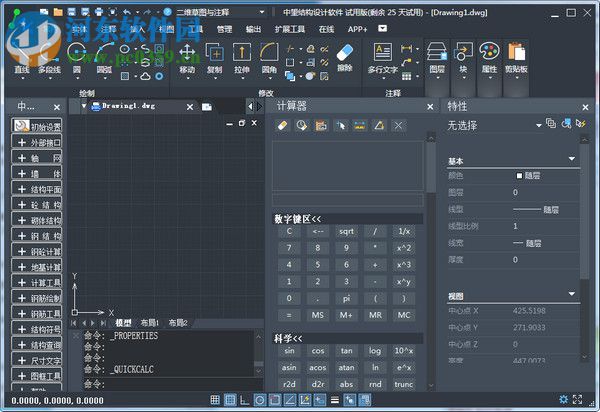
Task: Select the Fillet (圆角) tool
Action: (x=269, y=59)
